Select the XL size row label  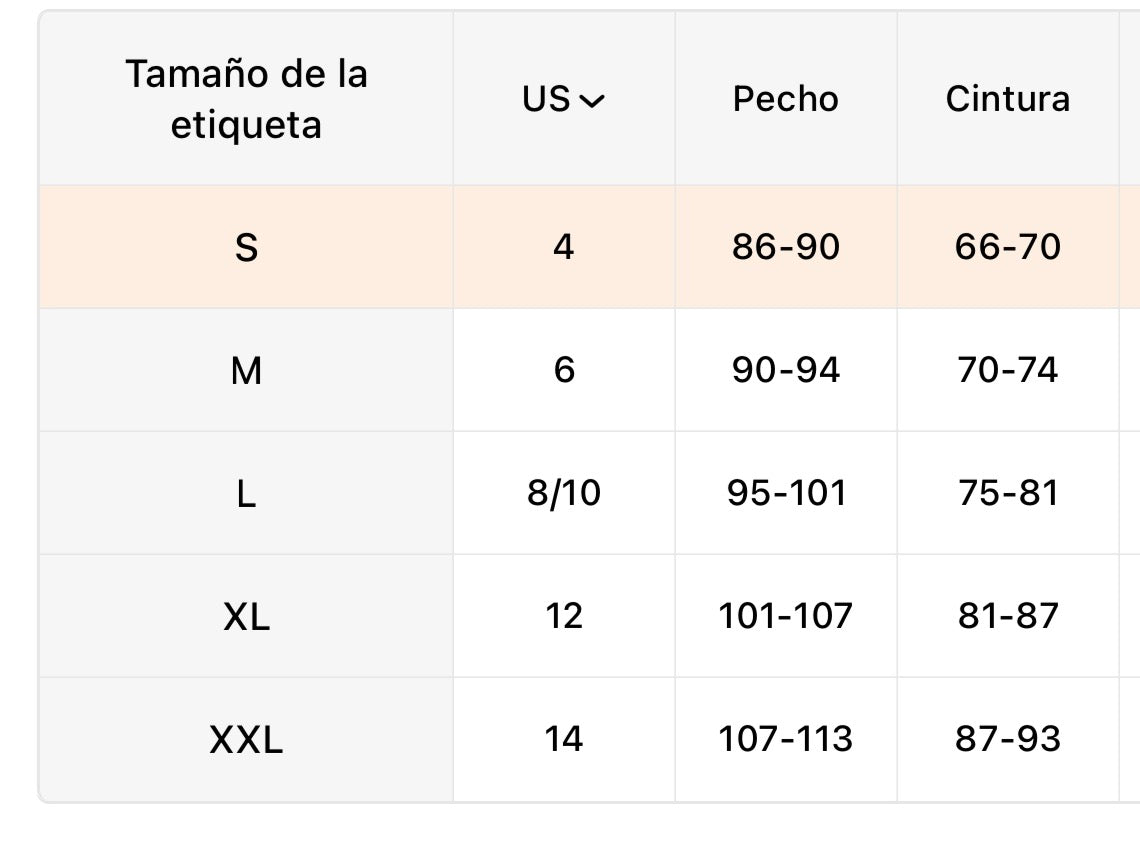tap(246, 617)
